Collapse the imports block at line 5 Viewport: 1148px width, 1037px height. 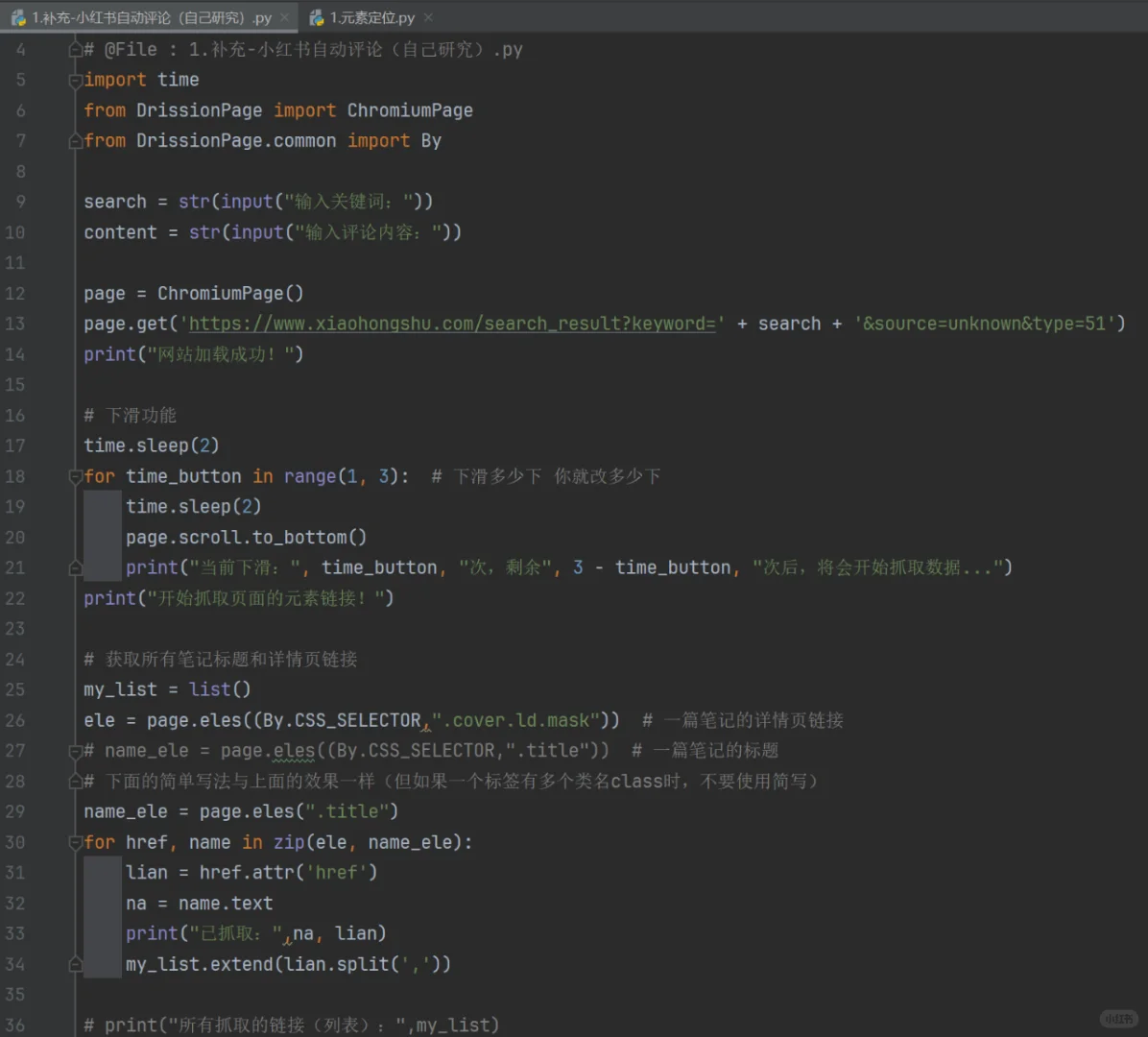coord(75,80)
